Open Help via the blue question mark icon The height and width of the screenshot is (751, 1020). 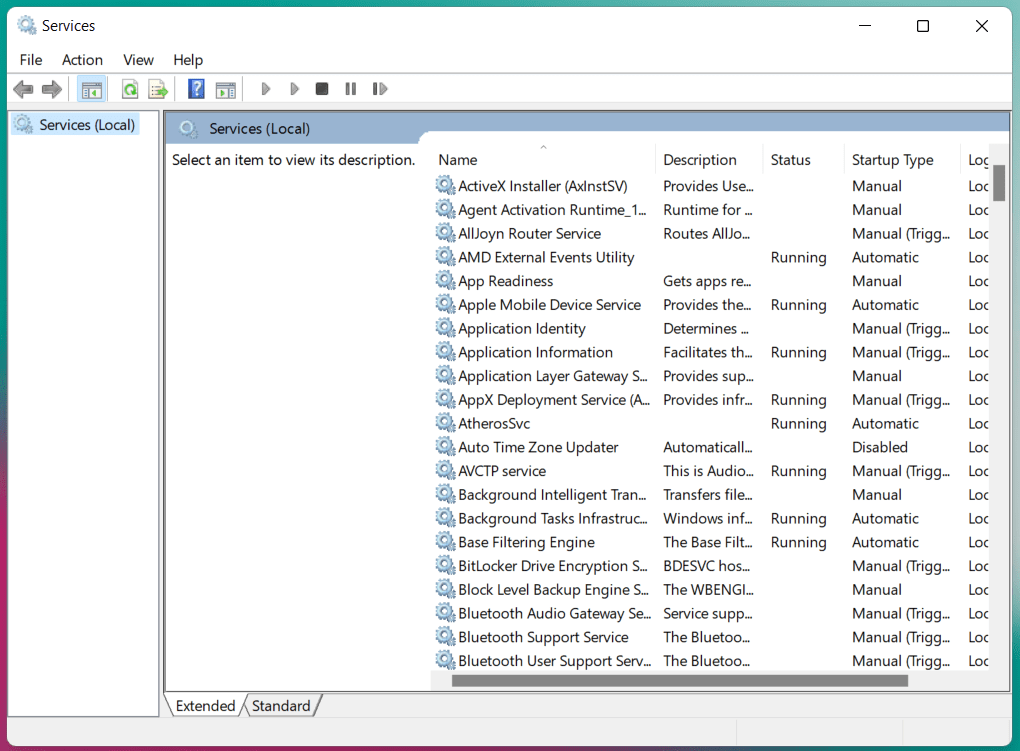tap(196, 89)
